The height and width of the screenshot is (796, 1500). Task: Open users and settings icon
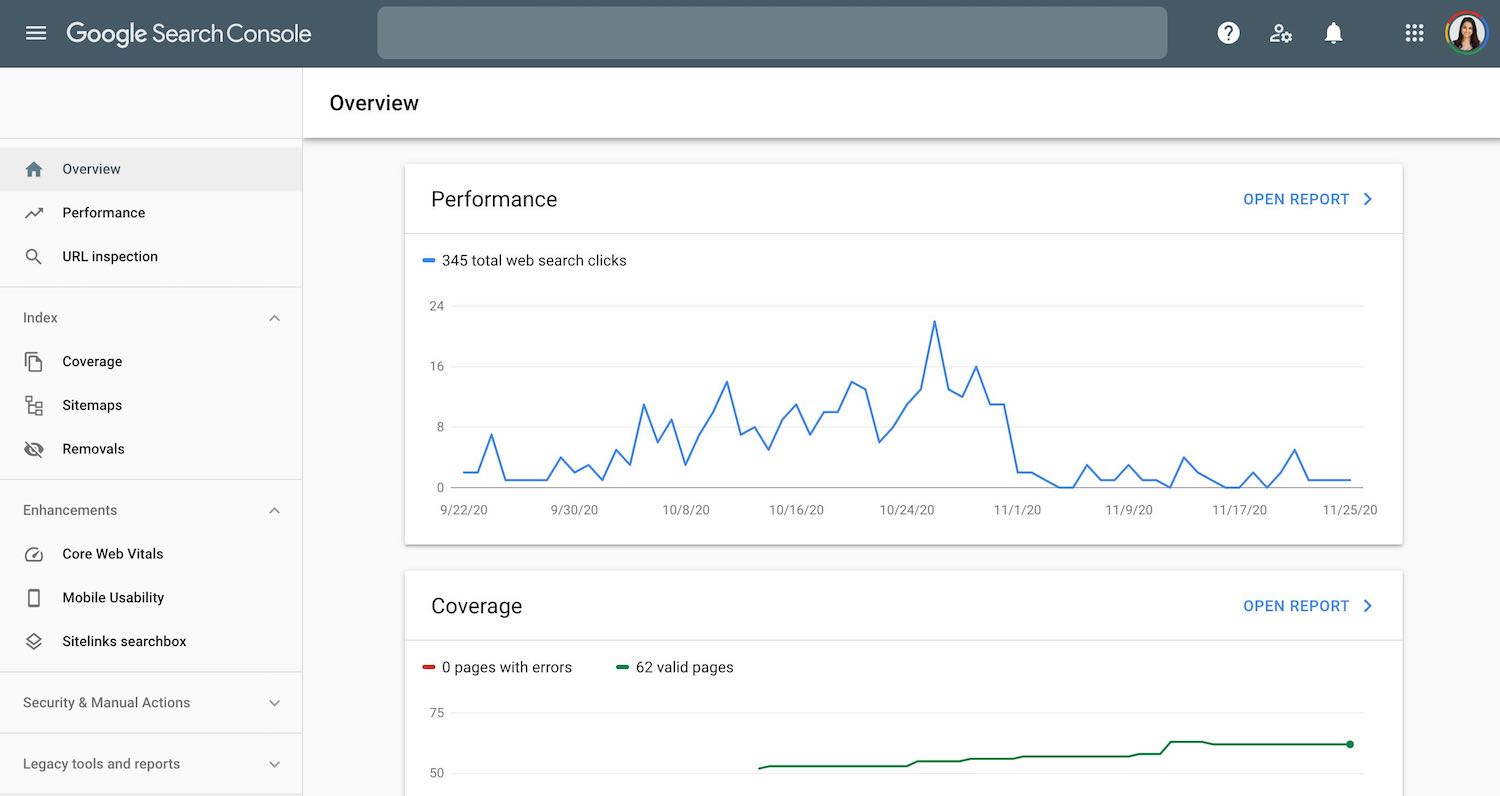pos(1281,33)
